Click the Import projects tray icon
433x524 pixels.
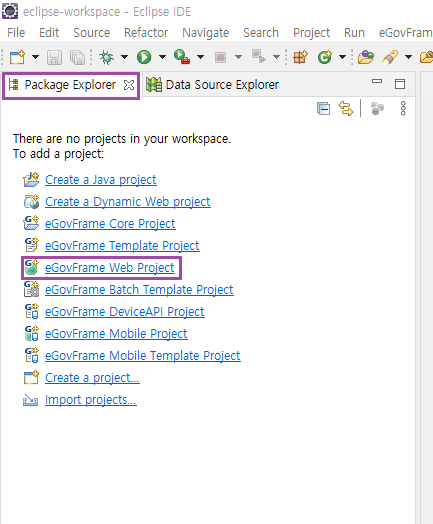pyautogui.click(x=30, y=400)
